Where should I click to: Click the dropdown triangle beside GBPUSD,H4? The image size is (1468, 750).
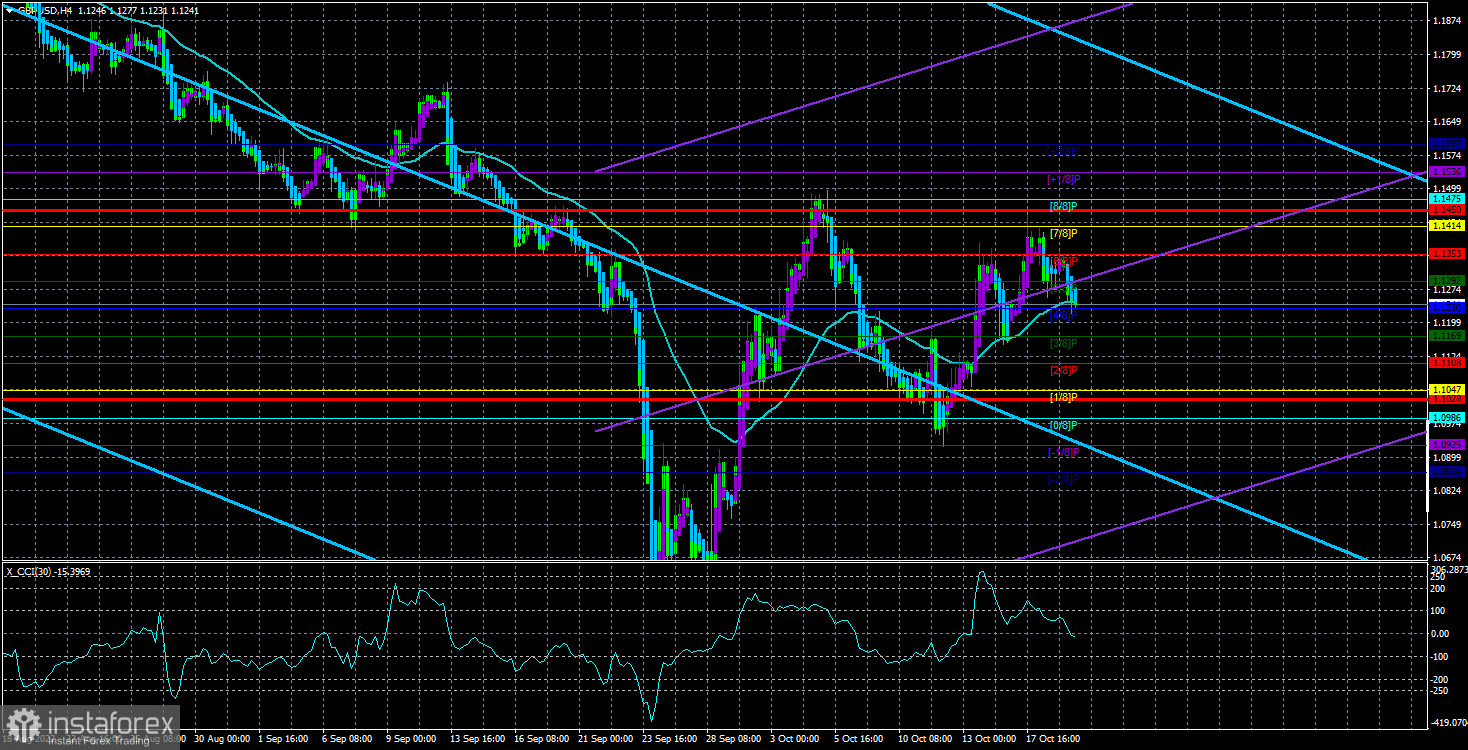(10, 11)
